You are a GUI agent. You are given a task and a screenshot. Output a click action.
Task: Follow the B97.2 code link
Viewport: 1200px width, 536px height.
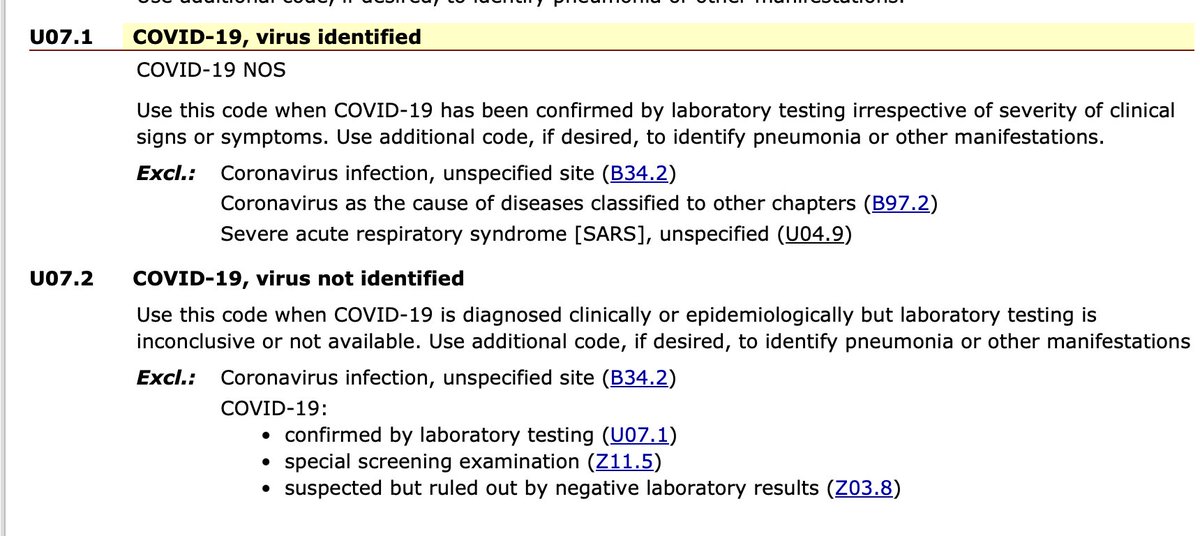point(902,204)
